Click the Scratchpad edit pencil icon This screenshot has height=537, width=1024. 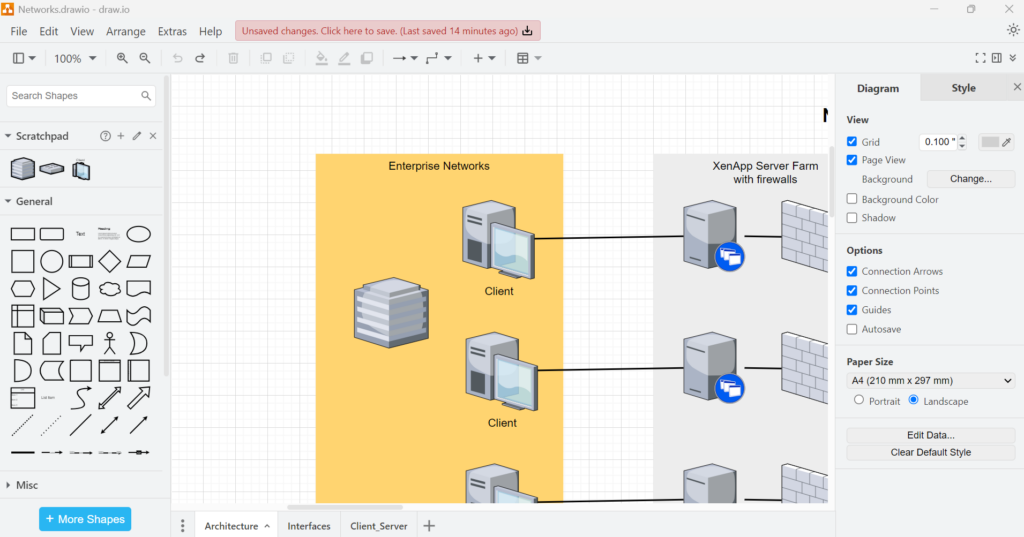coord(137,136)
